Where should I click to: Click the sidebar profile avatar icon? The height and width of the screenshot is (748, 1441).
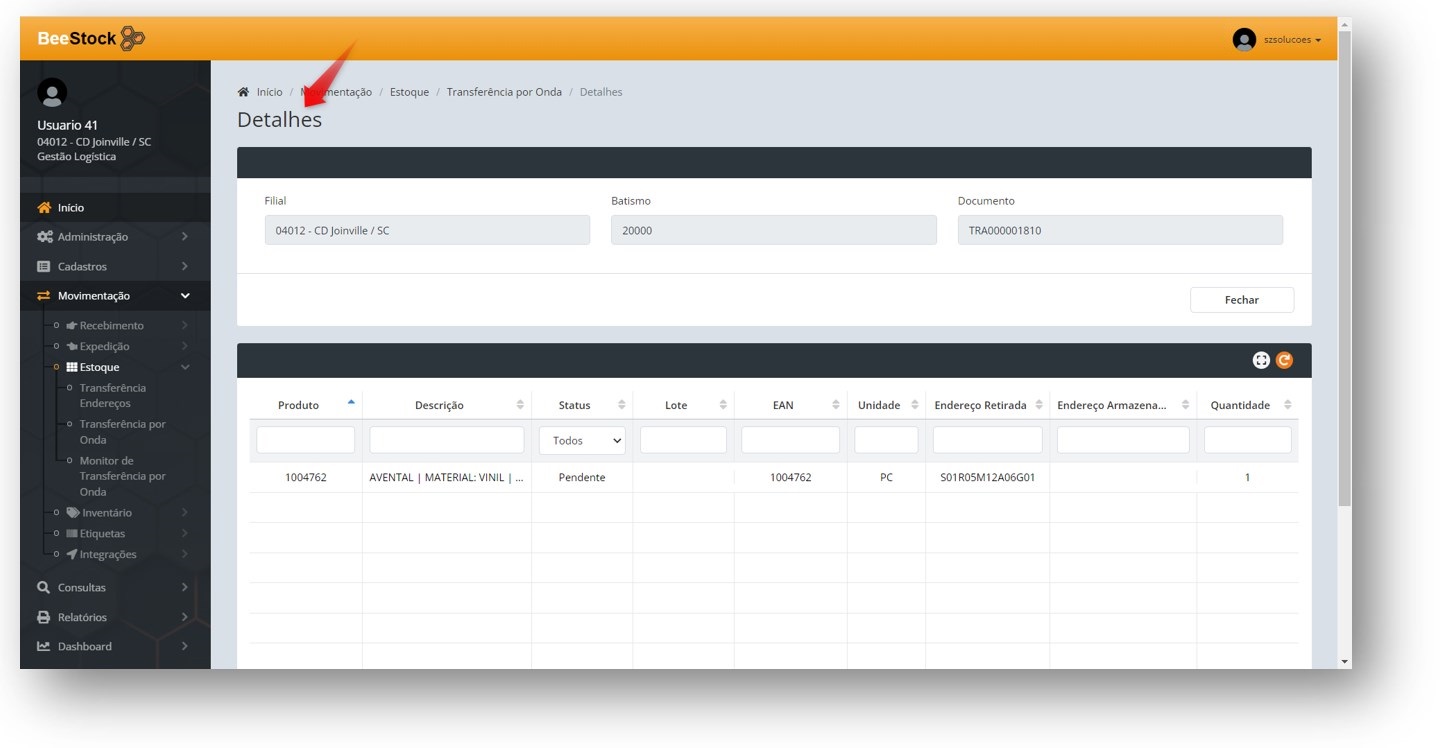52,93
